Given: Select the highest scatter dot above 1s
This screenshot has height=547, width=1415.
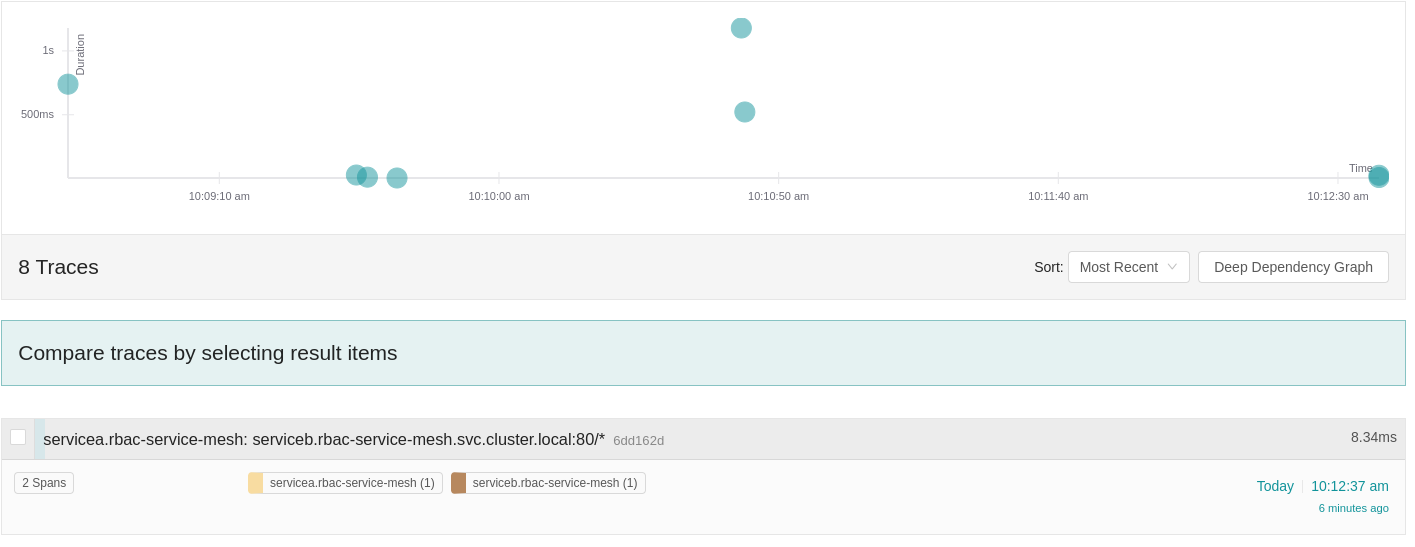Looking at the screenshot, I should (x=741, y=28).
